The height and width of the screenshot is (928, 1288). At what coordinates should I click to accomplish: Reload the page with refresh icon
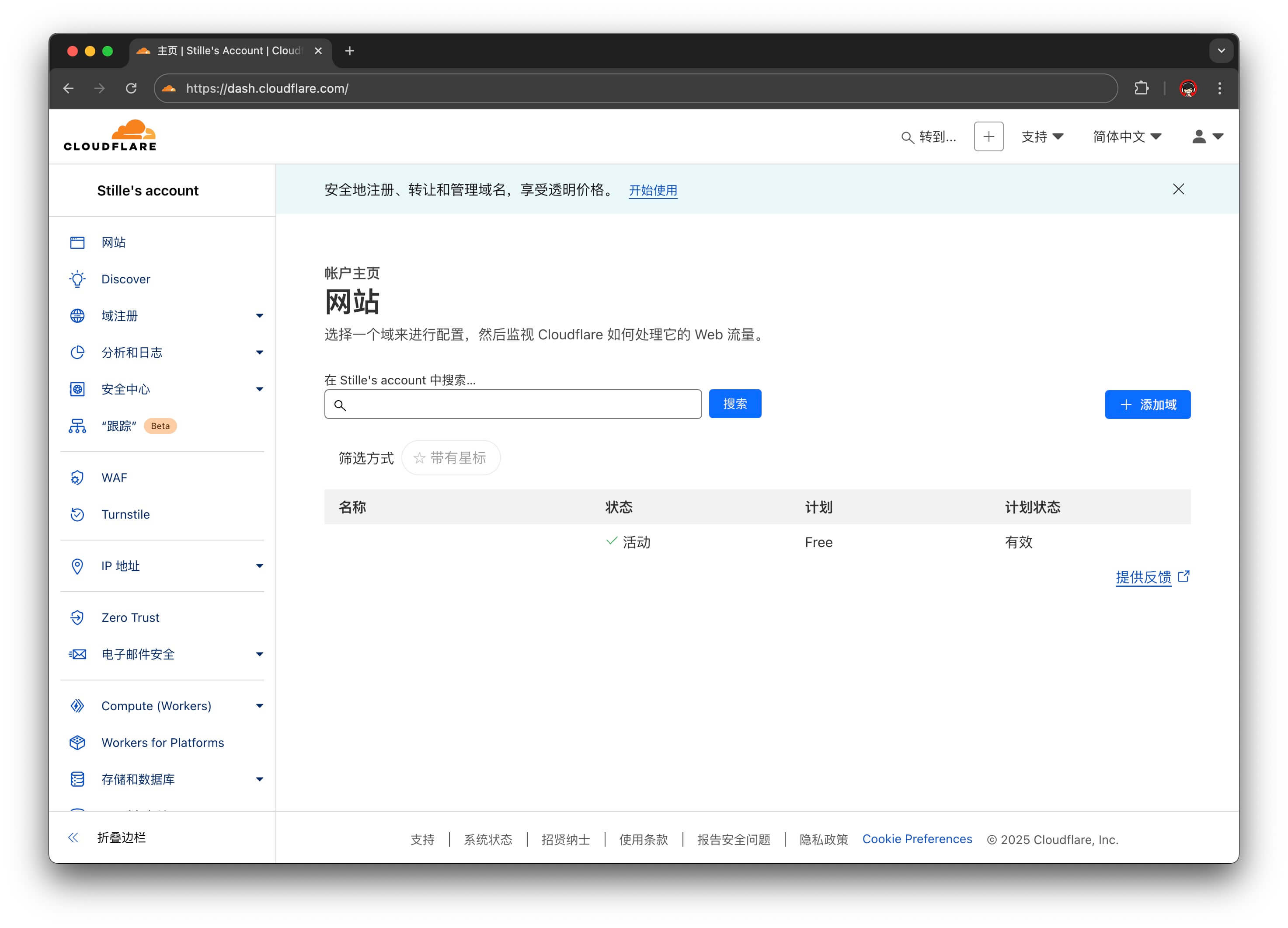pyautogui.click(x=131, y=88)
